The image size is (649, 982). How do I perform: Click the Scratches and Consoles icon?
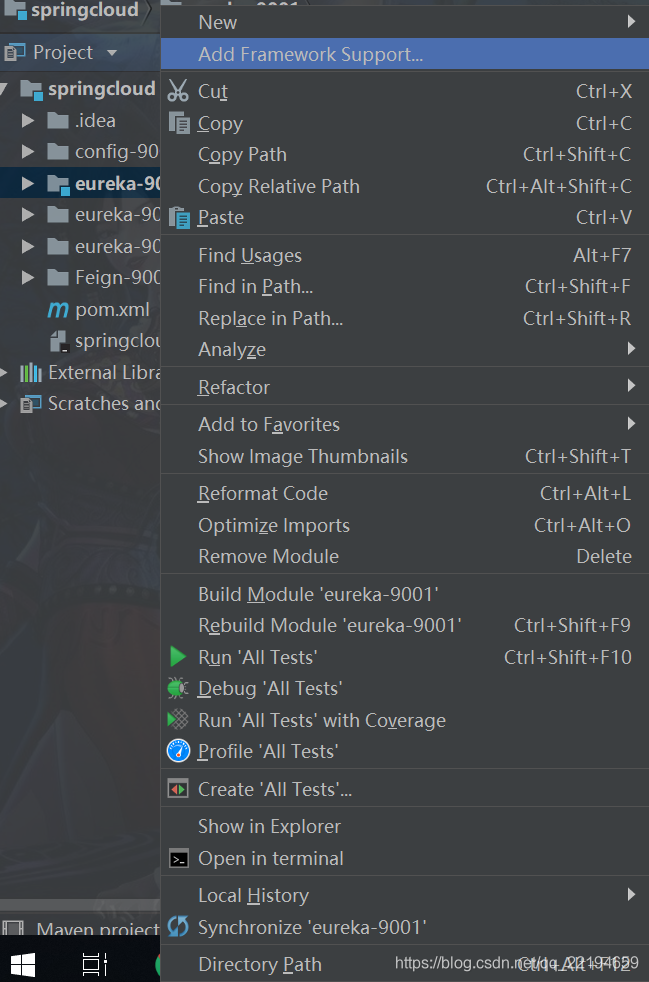coord(31,404)
